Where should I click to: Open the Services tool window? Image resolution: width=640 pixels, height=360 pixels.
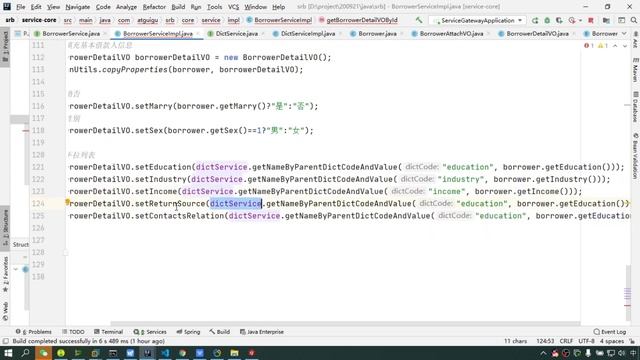pos(150,332)
